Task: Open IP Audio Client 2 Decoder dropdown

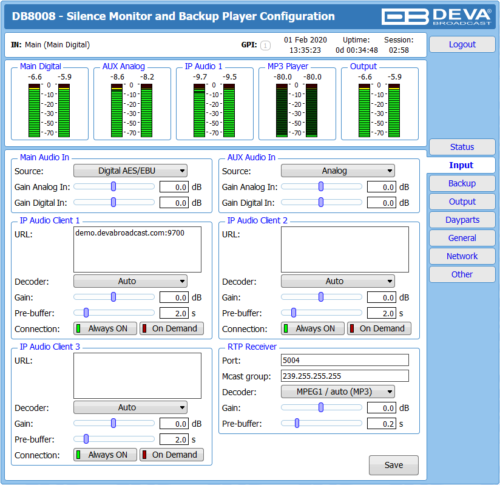Action: [338, 281]
